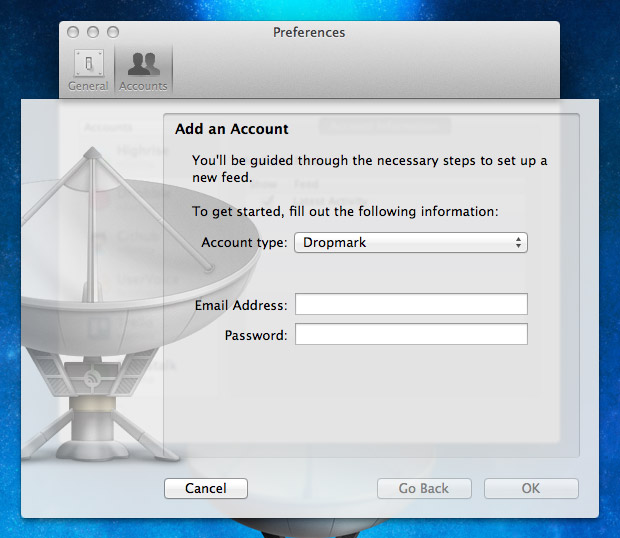Screen dimensions: 620x538
Task: Open the Account type dropdown showing Dropmark
Action: pos(410,242)
